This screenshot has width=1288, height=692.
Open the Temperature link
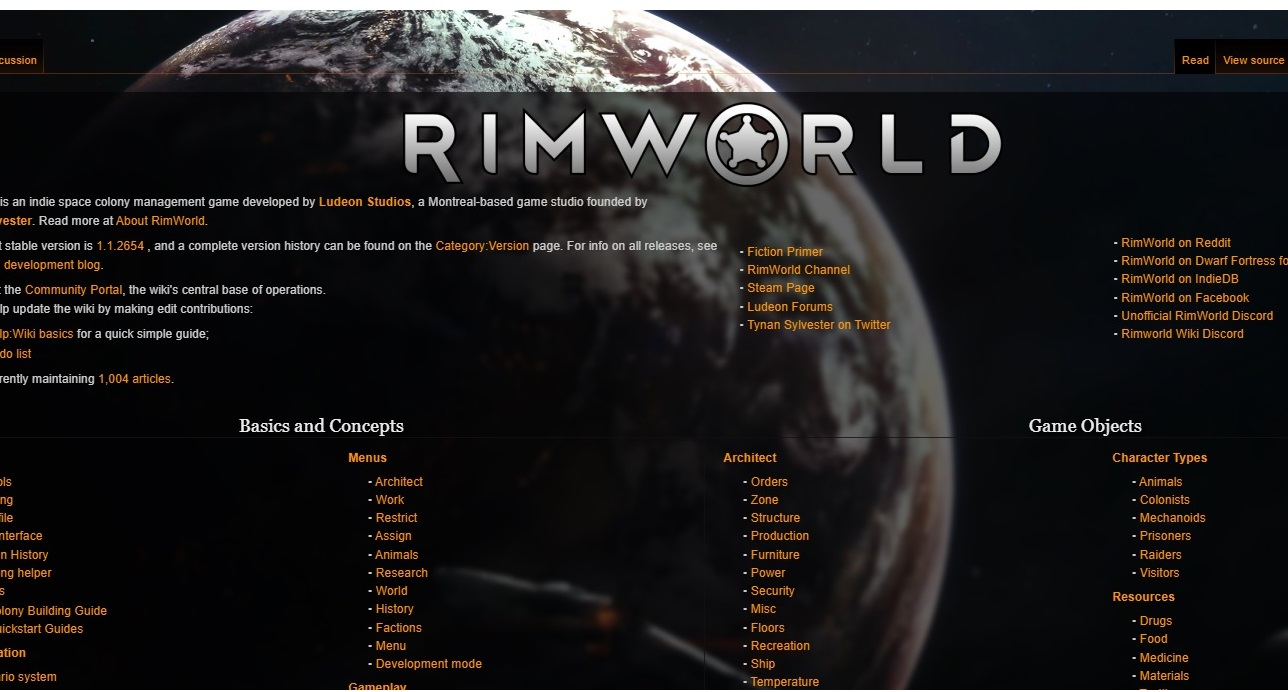coord(785,682)
